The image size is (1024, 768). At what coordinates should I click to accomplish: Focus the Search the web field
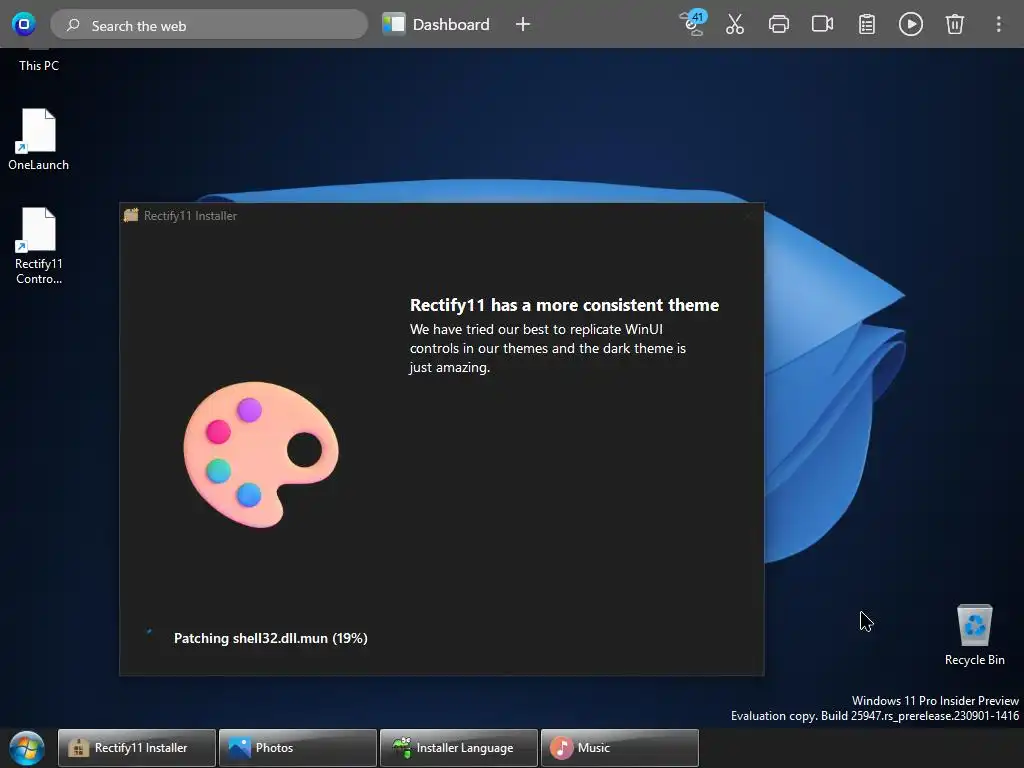[x=209, y=25]
